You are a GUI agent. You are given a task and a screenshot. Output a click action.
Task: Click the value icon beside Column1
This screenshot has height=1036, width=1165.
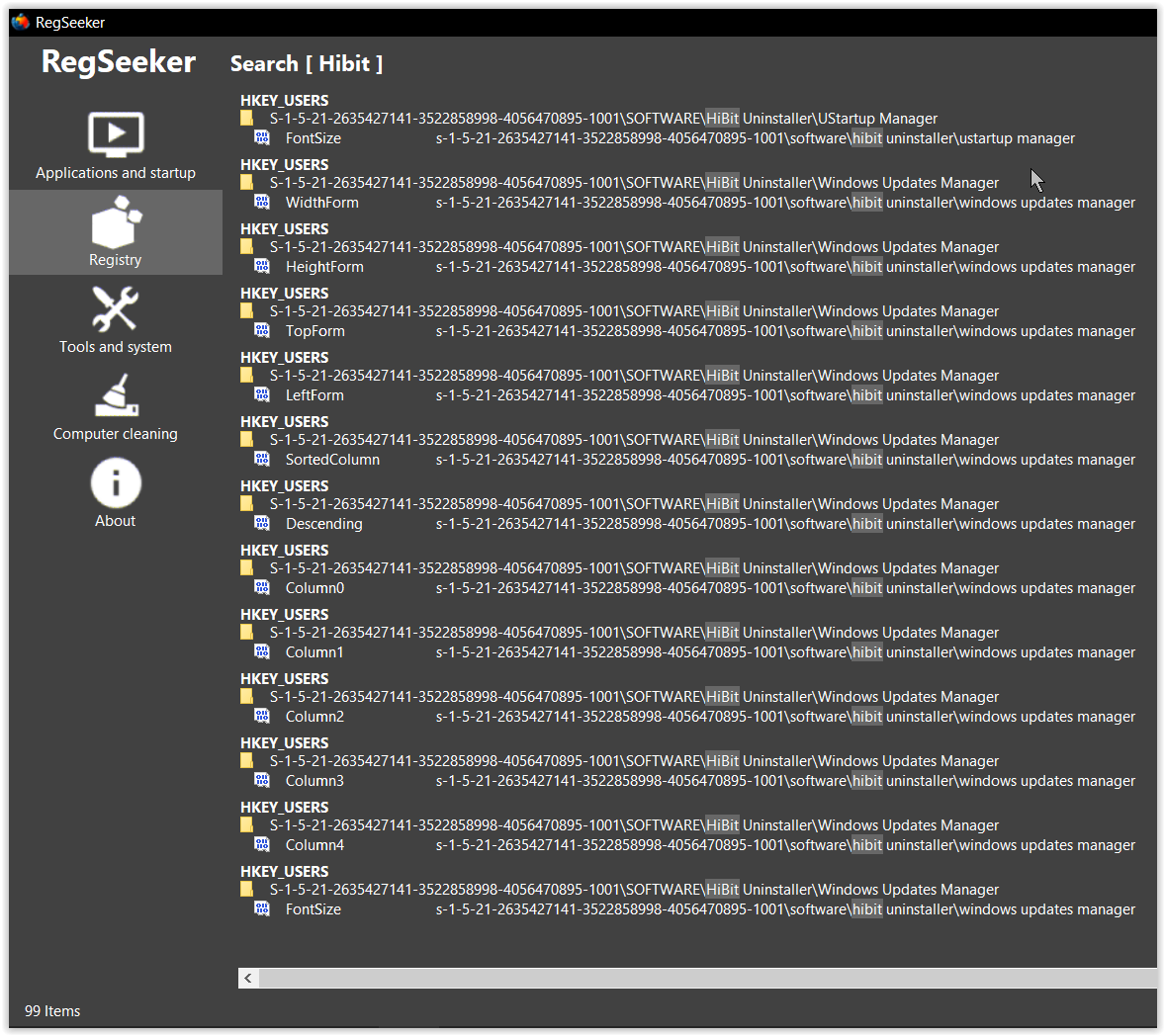click(262, 651)
